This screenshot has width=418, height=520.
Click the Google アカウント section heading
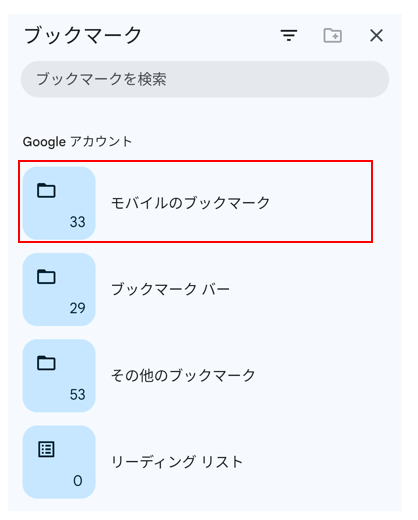coord(77,142)
